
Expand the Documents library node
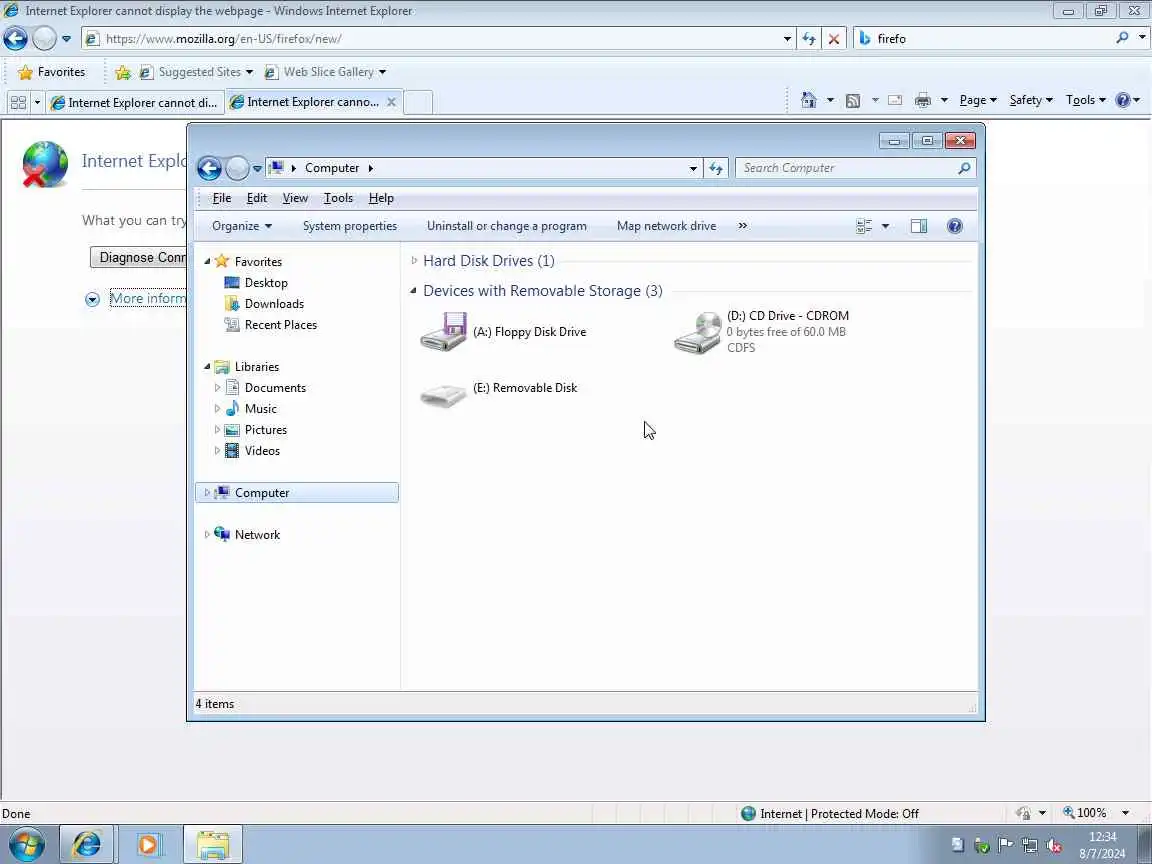[x=217, y=388]
